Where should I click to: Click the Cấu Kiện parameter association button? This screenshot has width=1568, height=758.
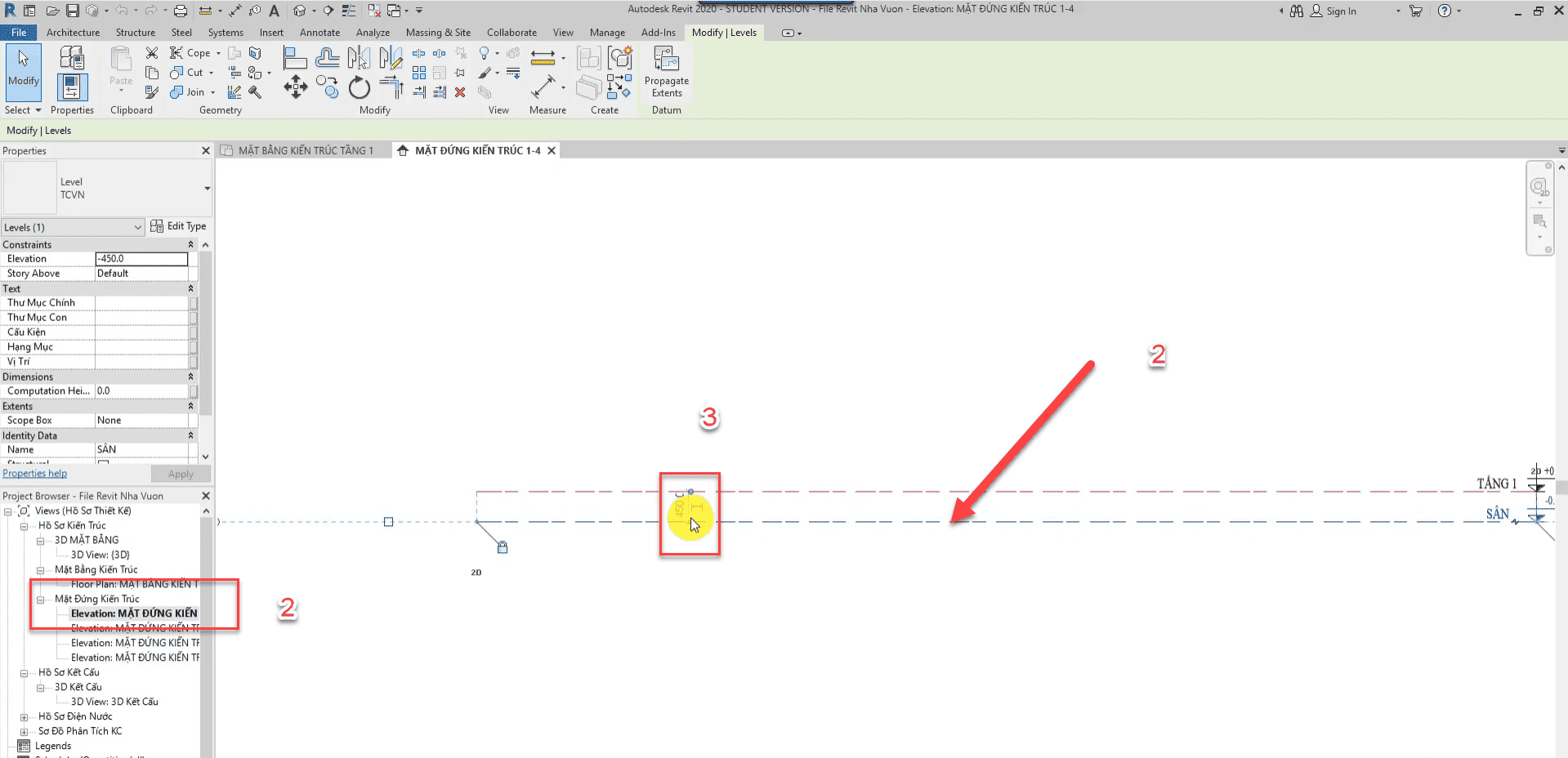(x=194, y=332)
